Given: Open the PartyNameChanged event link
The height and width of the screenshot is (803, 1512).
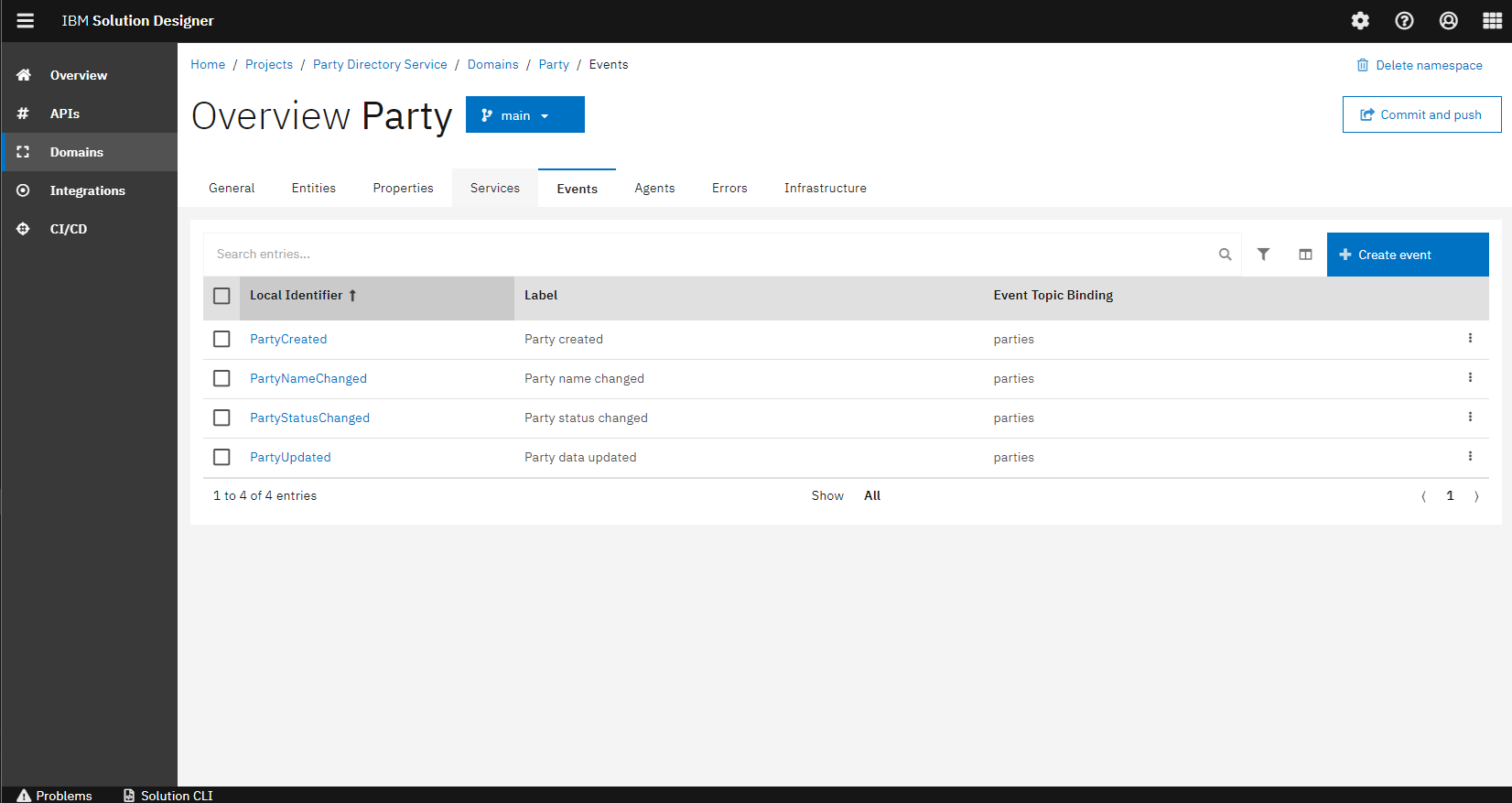Looking at the screenshot, I should [x=308, y=378].
